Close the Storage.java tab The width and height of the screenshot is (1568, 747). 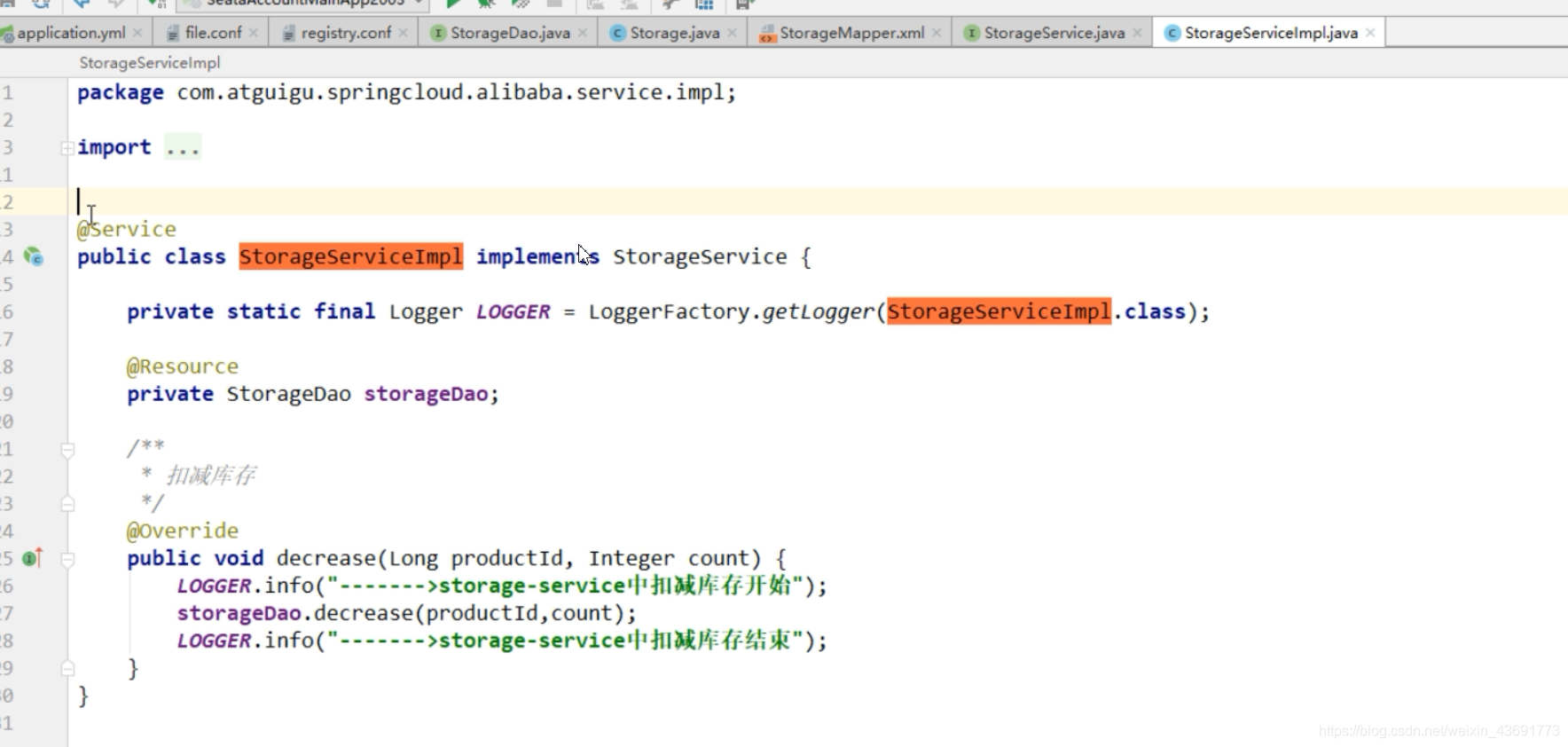tap(732, 33)
